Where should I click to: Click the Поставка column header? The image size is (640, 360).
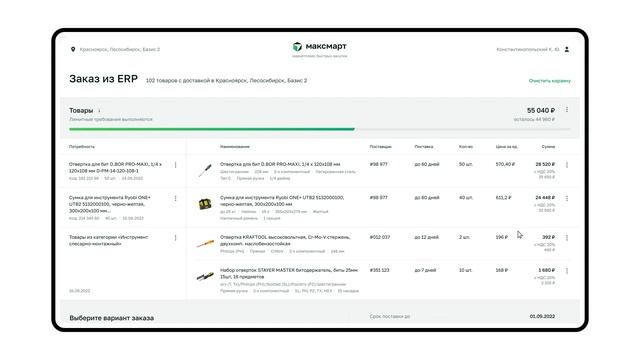pos(424,147)
